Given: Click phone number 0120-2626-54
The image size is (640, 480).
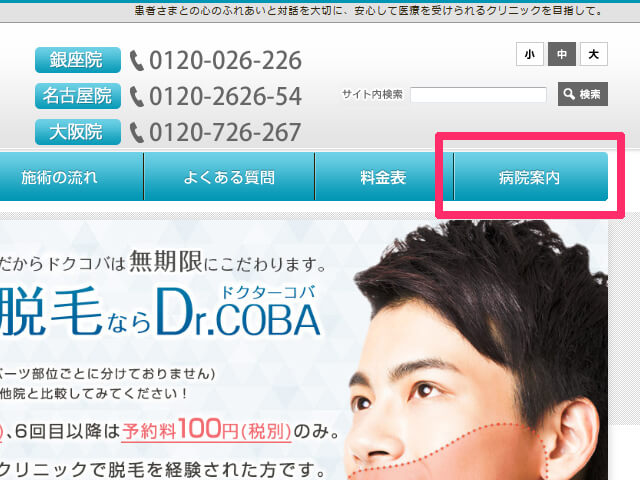Looking at the screenshot, I should pyautogui.click(x=225, y=96).
